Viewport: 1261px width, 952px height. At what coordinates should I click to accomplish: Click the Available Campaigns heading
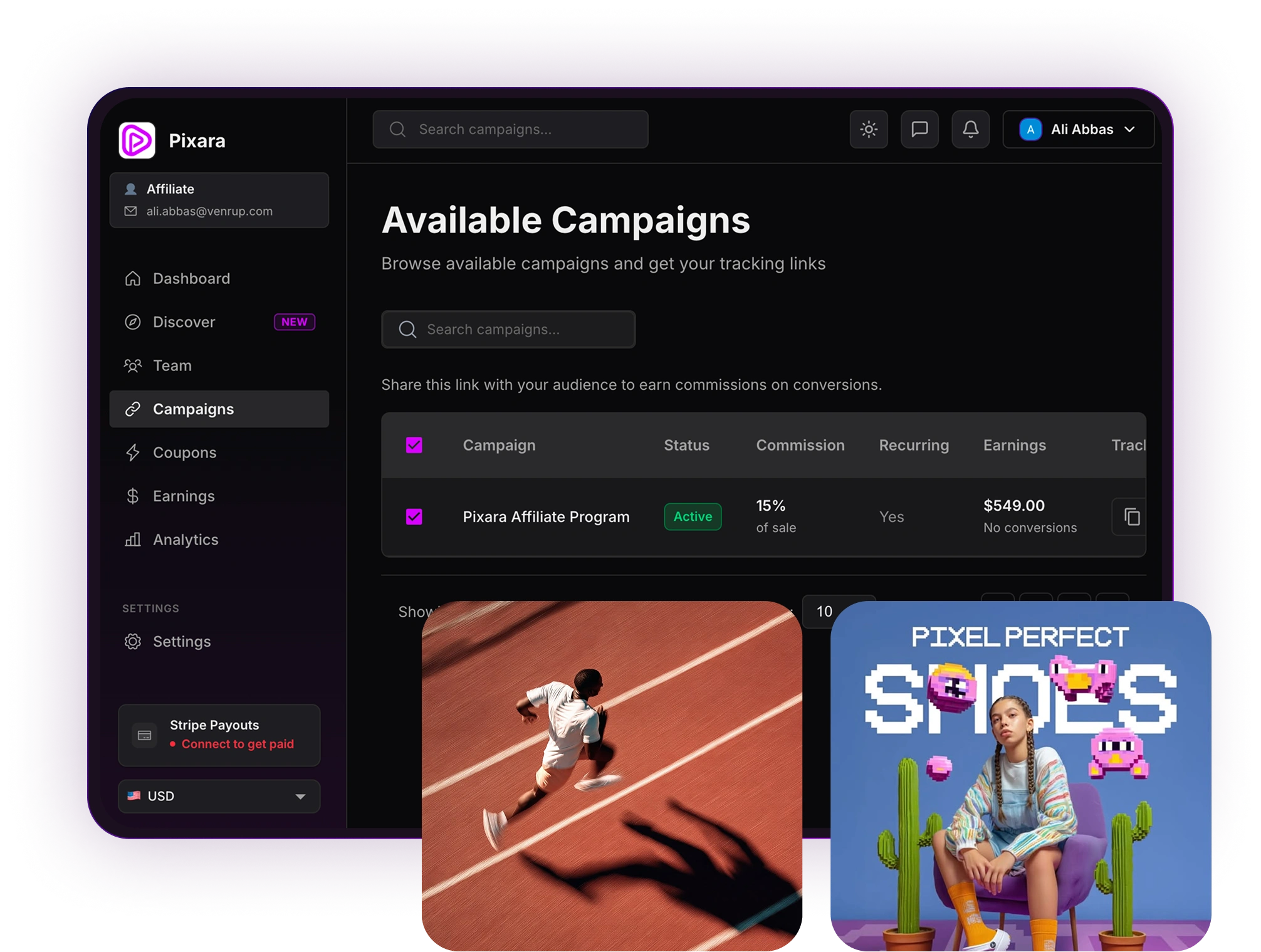(565, 220)
